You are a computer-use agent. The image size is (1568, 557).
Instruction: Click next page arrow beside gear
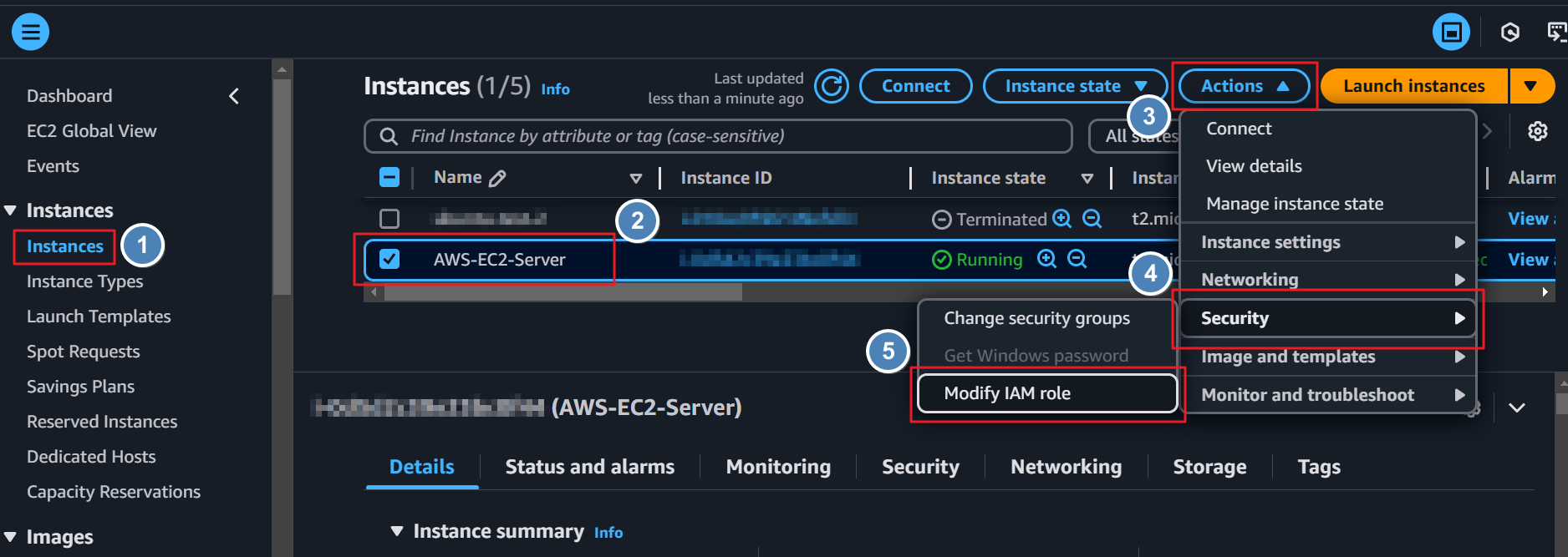[x=1487, y=131]
